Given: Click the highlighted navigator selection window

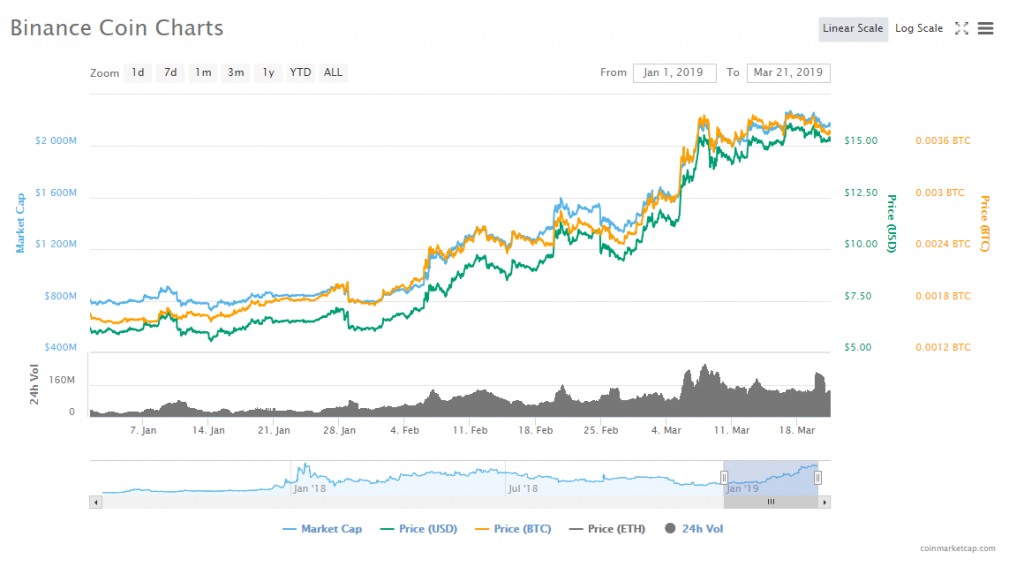Looking at the screenshot, I should [x=771, y=478].
